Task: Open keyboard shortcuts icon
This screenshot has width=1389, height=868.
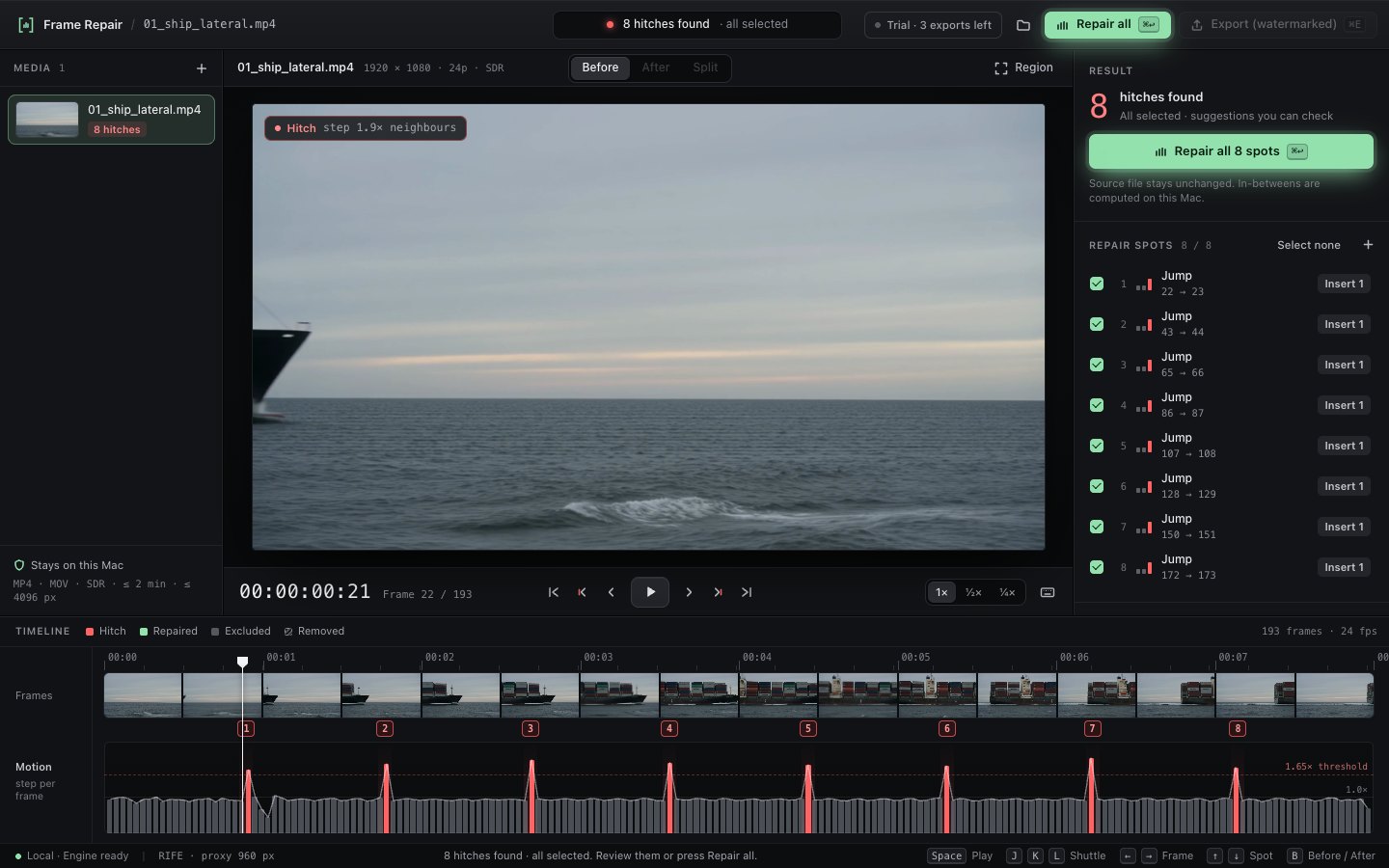Action: click(x=1048, y=592)
